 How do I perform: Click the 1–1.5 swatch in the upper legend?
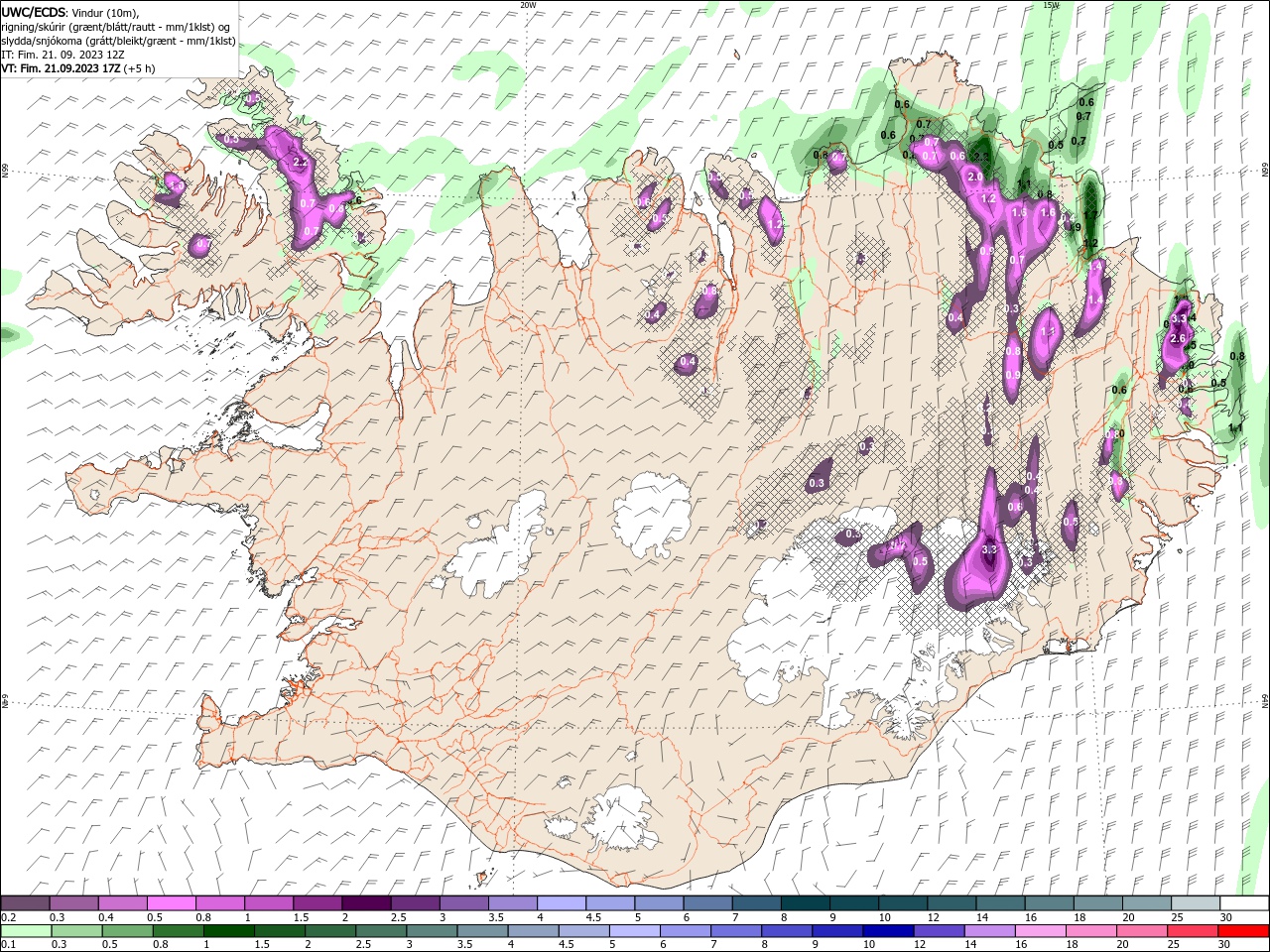point(268,903)
